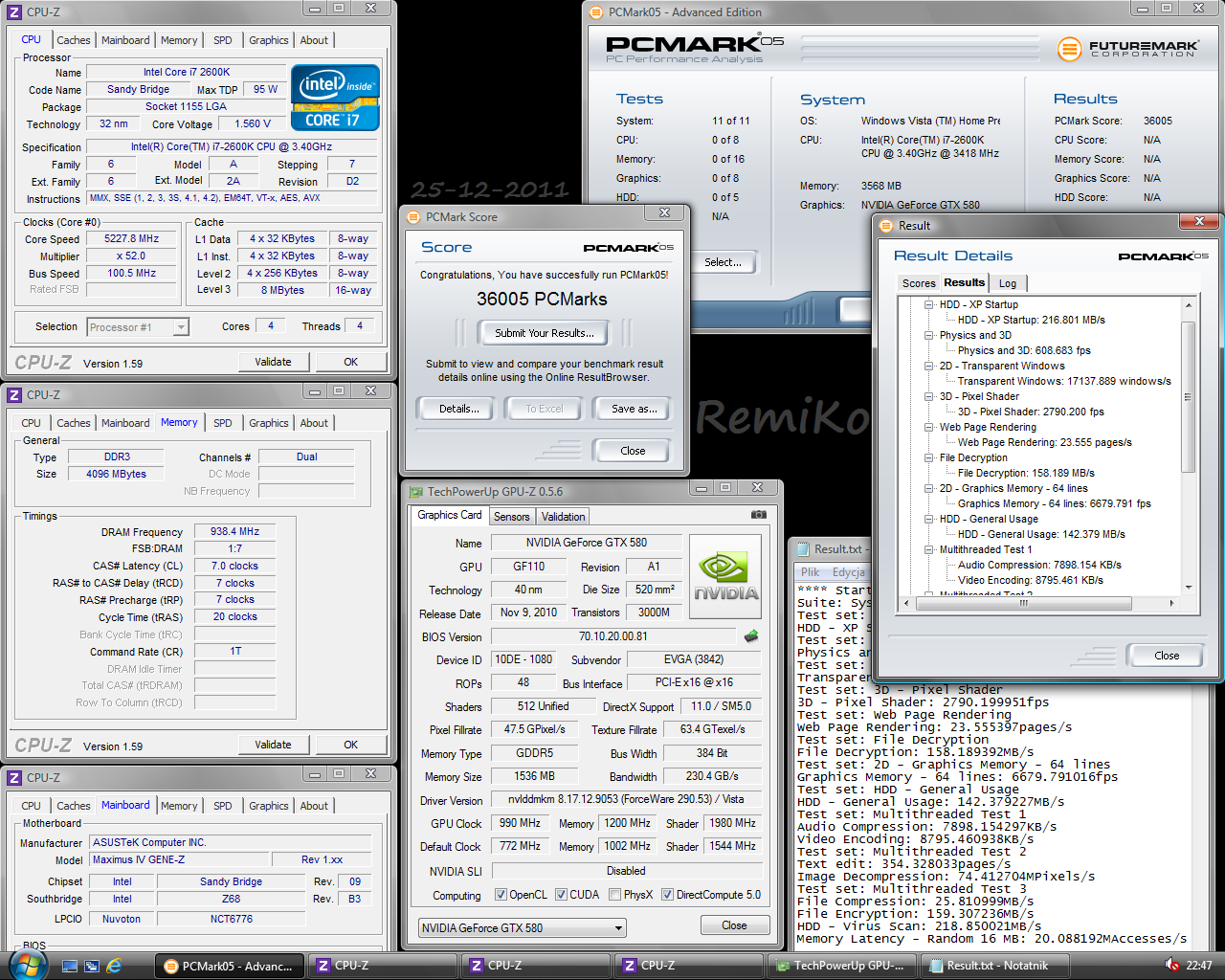The height and width of the screenshot is (980, 1225).
Task: Open the Log tab in Result dialog
Action: [x=1008, y=283]
